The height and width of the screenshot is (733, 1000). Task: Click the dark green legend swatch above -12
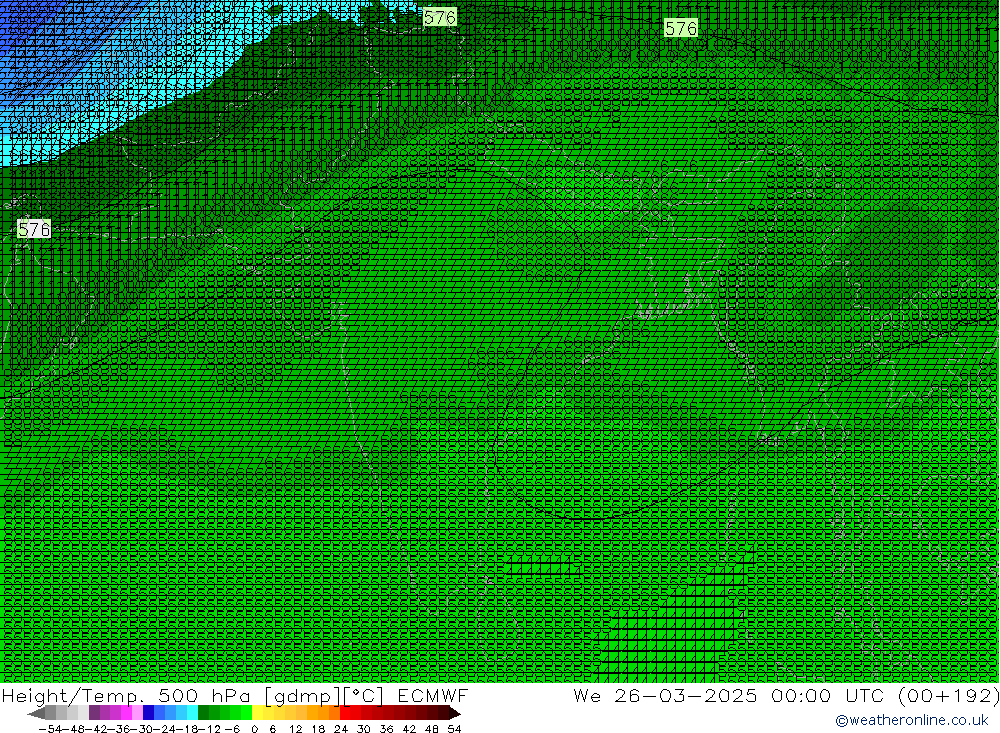(x=203, y=713)
